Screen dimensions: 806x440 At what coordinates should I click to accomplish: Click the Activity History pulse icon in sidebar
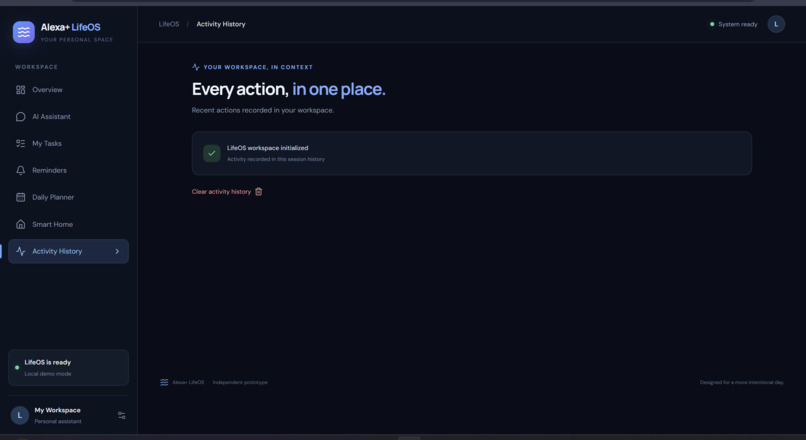21,251
